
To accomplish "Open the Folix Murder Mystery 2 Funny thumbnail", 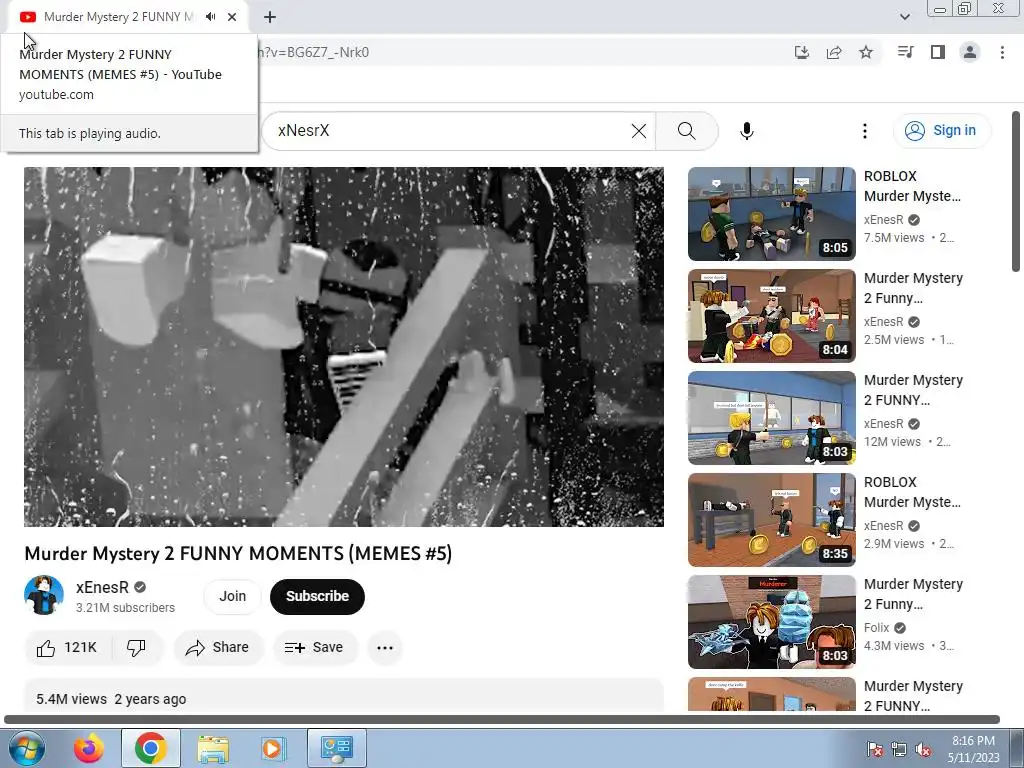I will click(x=771, y=621).
